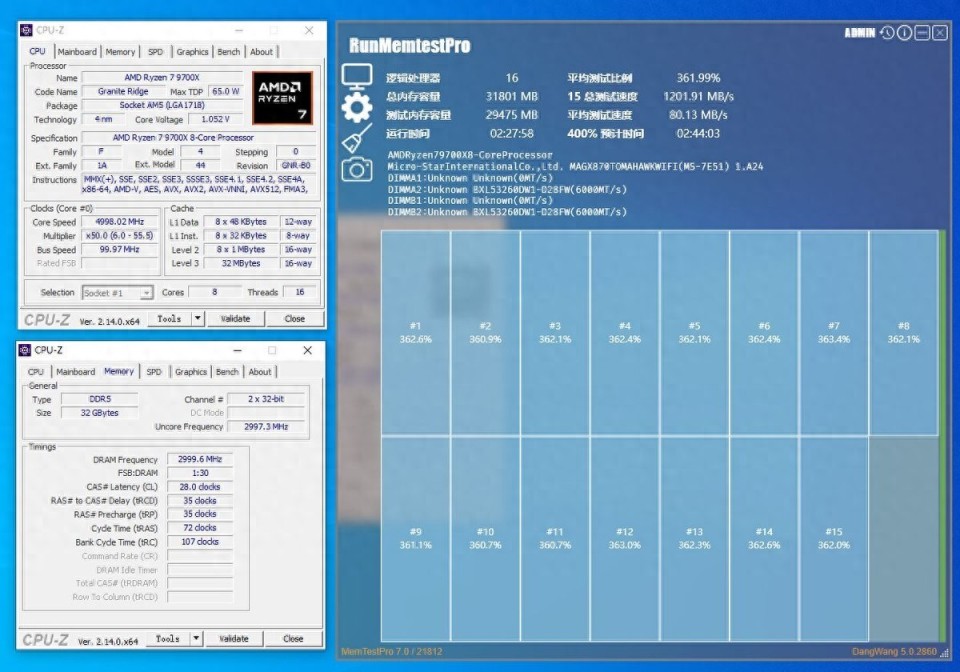The height and width of the screenshot is (672, 960).
Task: Open RunMemtestPro settings gear icon
Action: tap(357, 108)
